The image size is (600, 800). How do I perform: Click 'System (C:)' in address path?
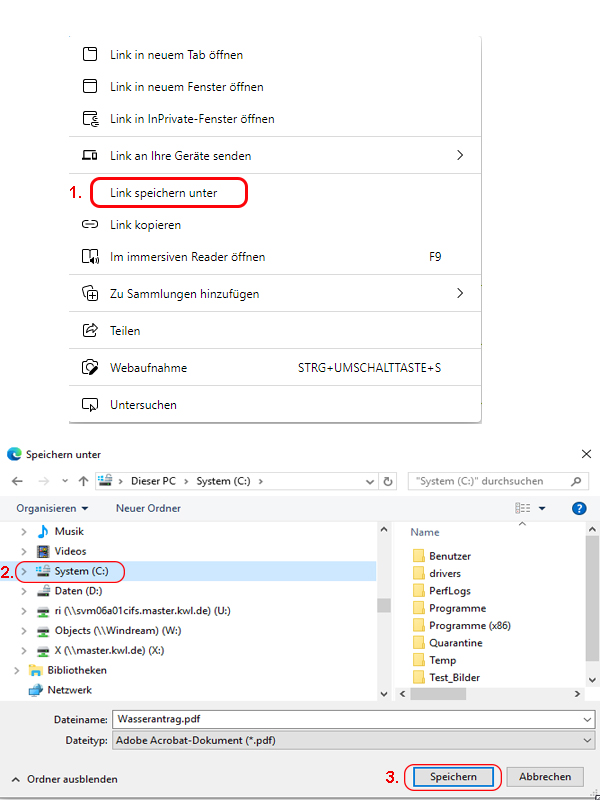(223, 481)
